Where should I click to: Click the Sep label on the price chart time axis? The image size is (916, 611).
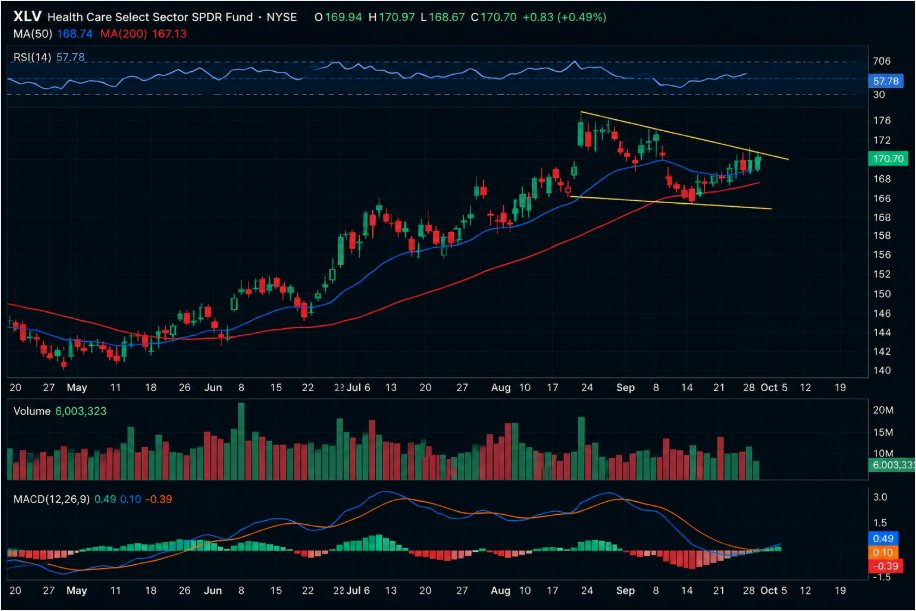click(625, 387)
